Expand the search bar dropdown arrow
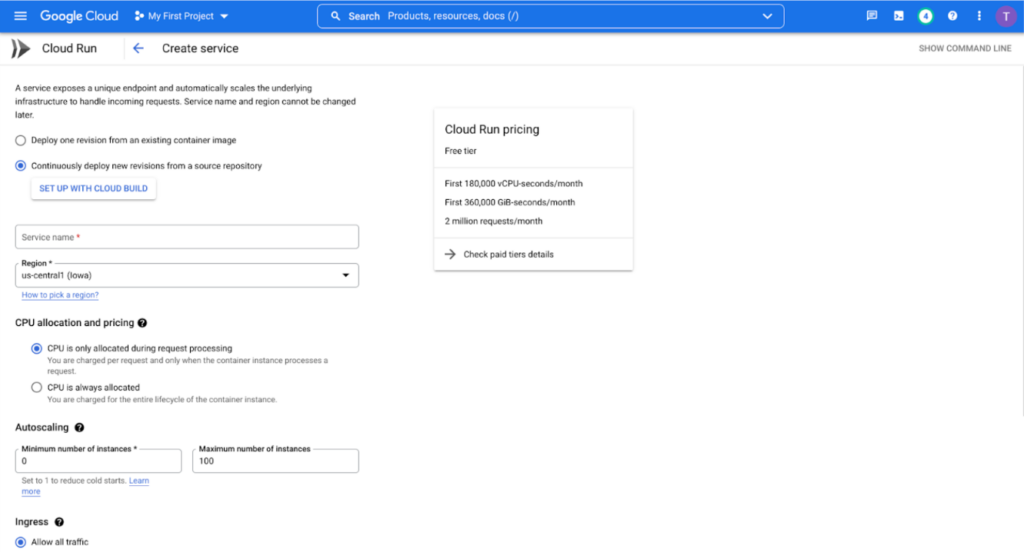Viewport: 1024px width, 552px height. point(767,16)
